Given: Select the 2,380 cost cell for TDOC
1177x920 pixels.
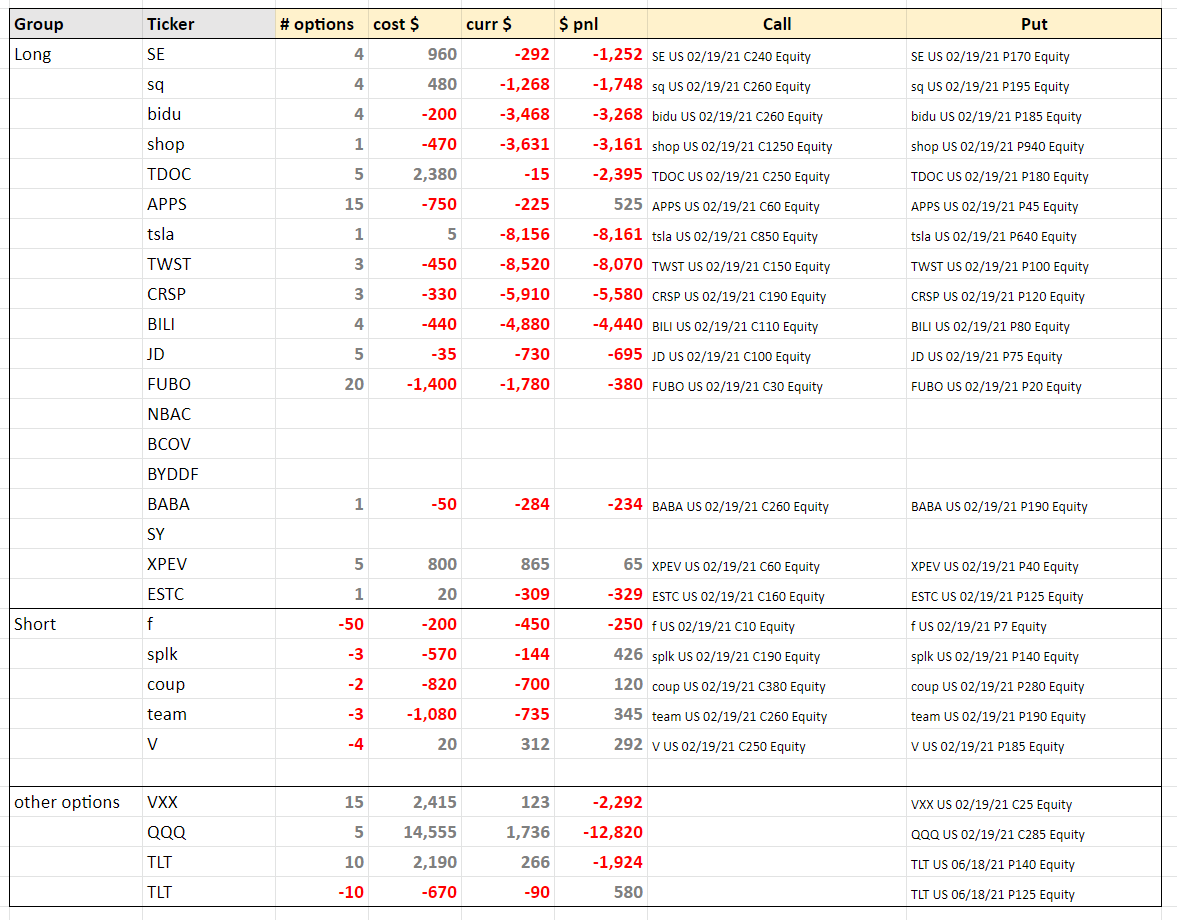Looking at the screenshot, I should [x=414, y=174].
